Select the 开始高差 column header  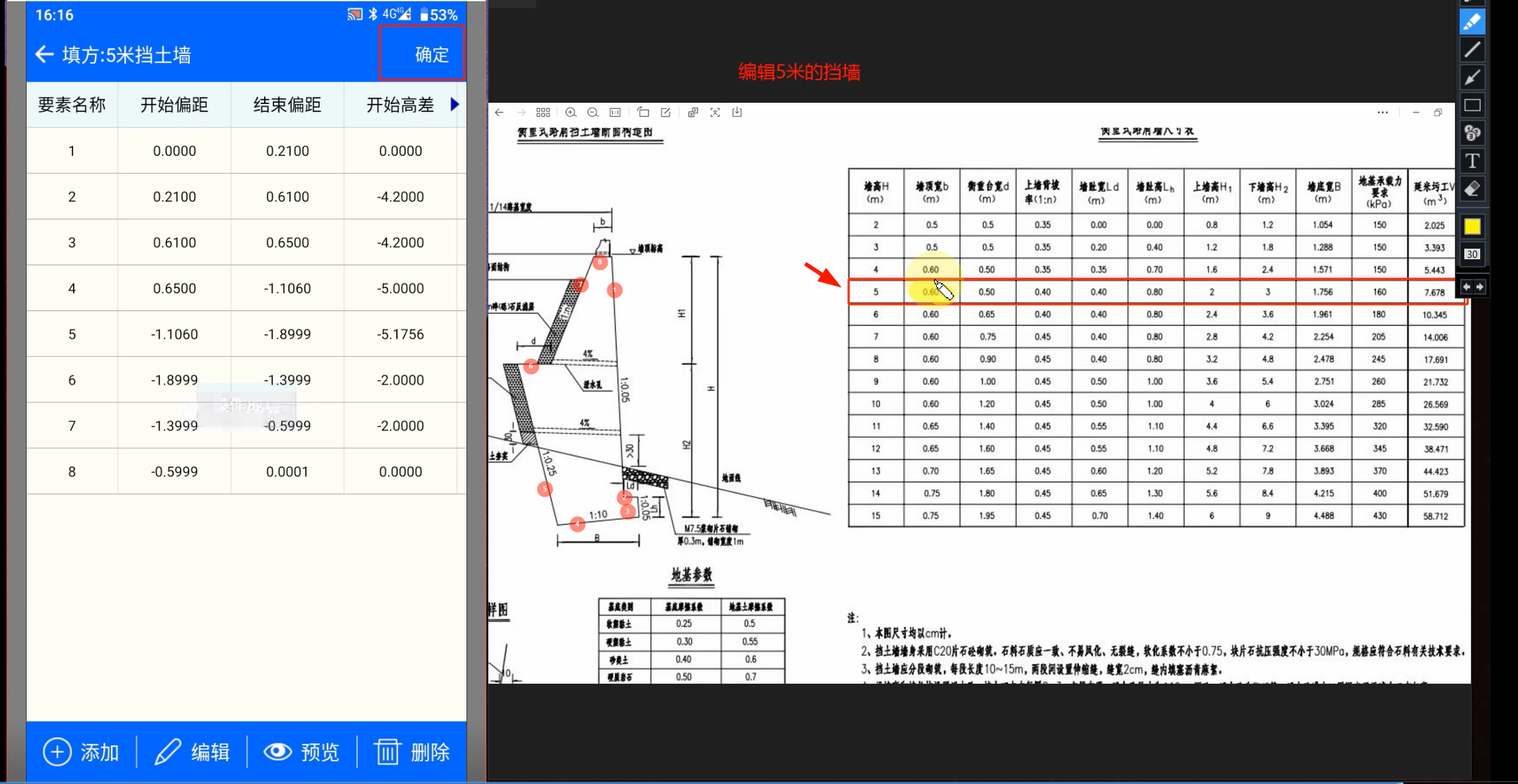401,105
